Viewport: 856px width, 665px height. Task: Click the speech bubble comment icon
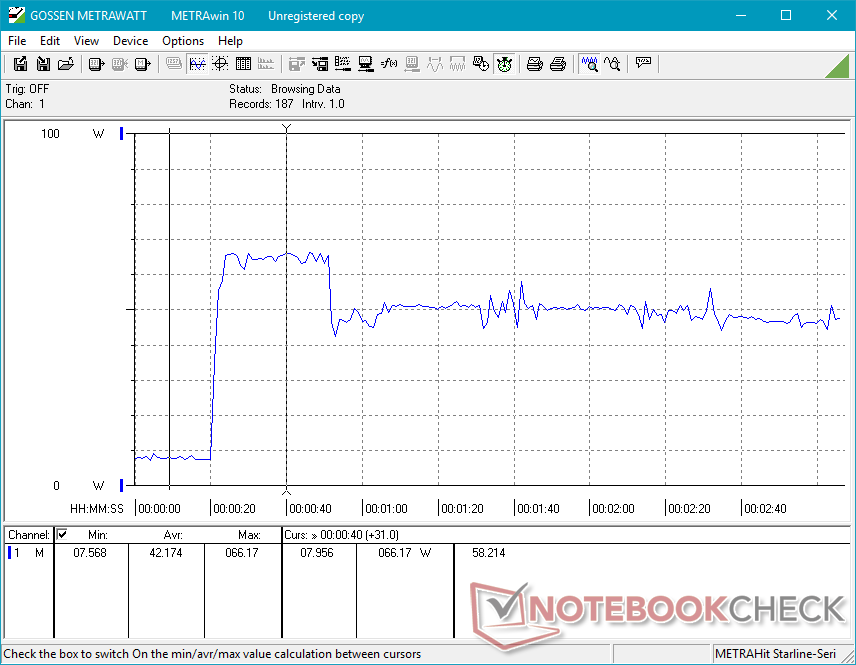click(643, 64)
